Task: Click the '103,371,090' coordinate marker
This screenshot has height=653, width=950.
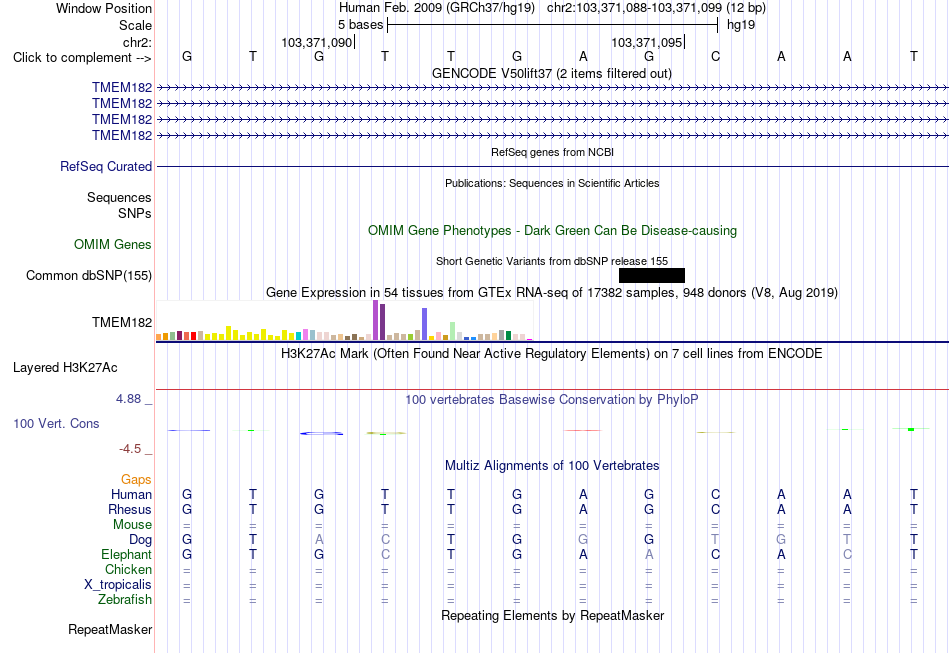Action: (316, 42)
